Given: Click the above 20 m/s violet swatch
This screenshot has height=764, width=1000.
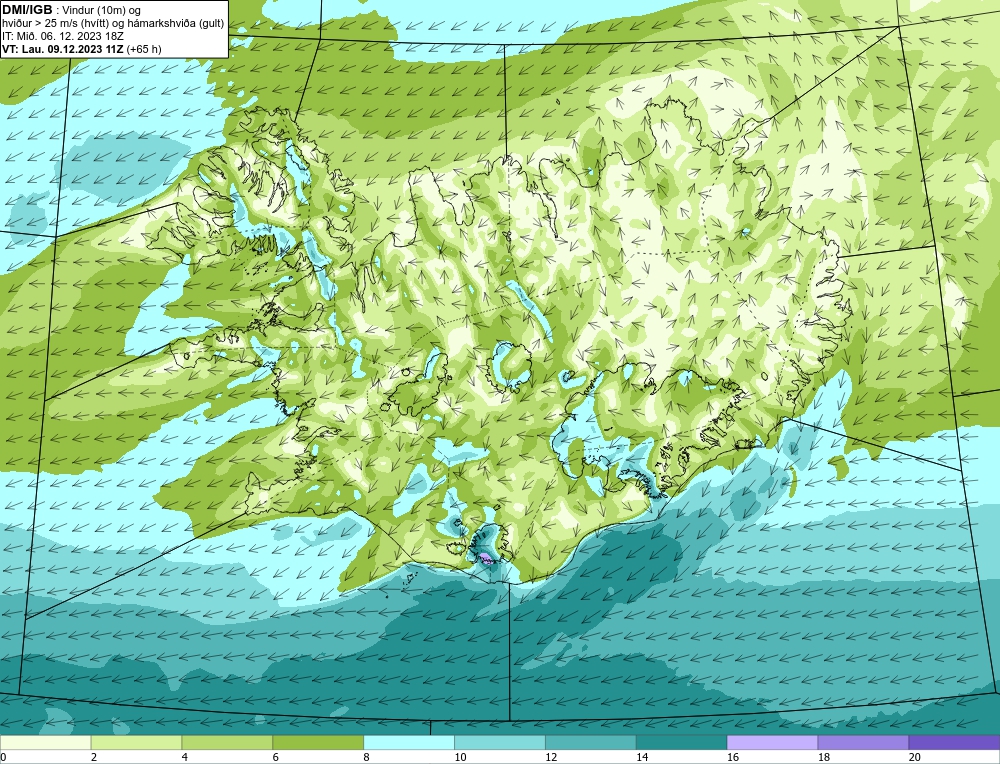Looking at the screenshot, I should [x=954, y=742].
